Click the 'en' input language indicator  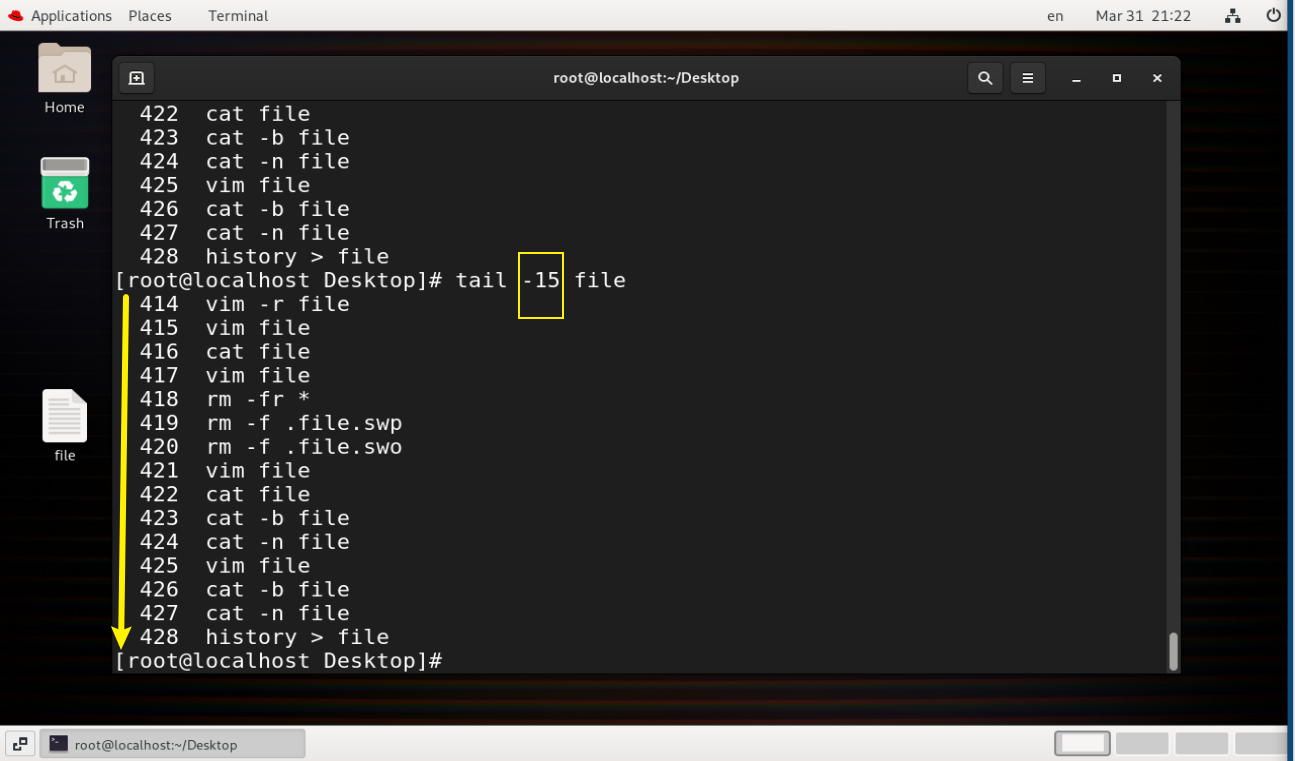tap(1055, 16)
